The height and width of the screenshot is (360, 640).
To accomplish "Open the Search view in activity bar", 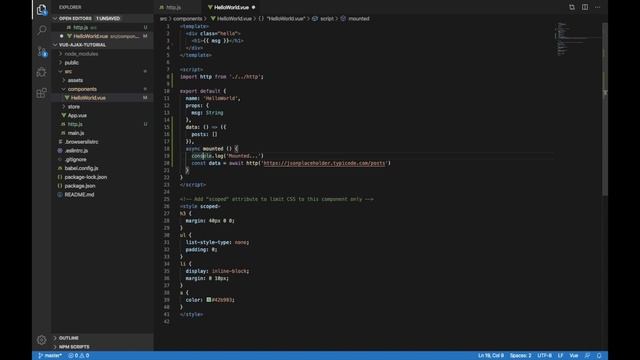I will (42, 30).
